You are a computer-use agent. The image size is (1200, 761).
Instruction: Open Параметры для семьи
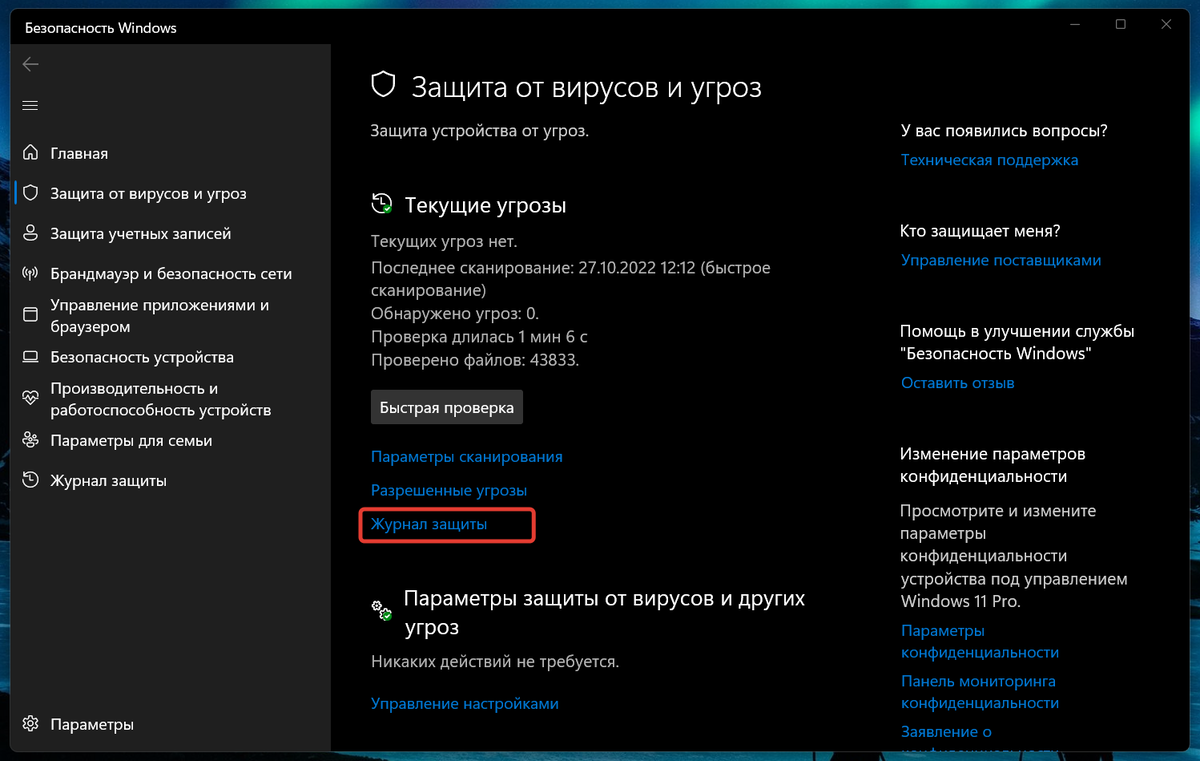click(x=131, y=440)
